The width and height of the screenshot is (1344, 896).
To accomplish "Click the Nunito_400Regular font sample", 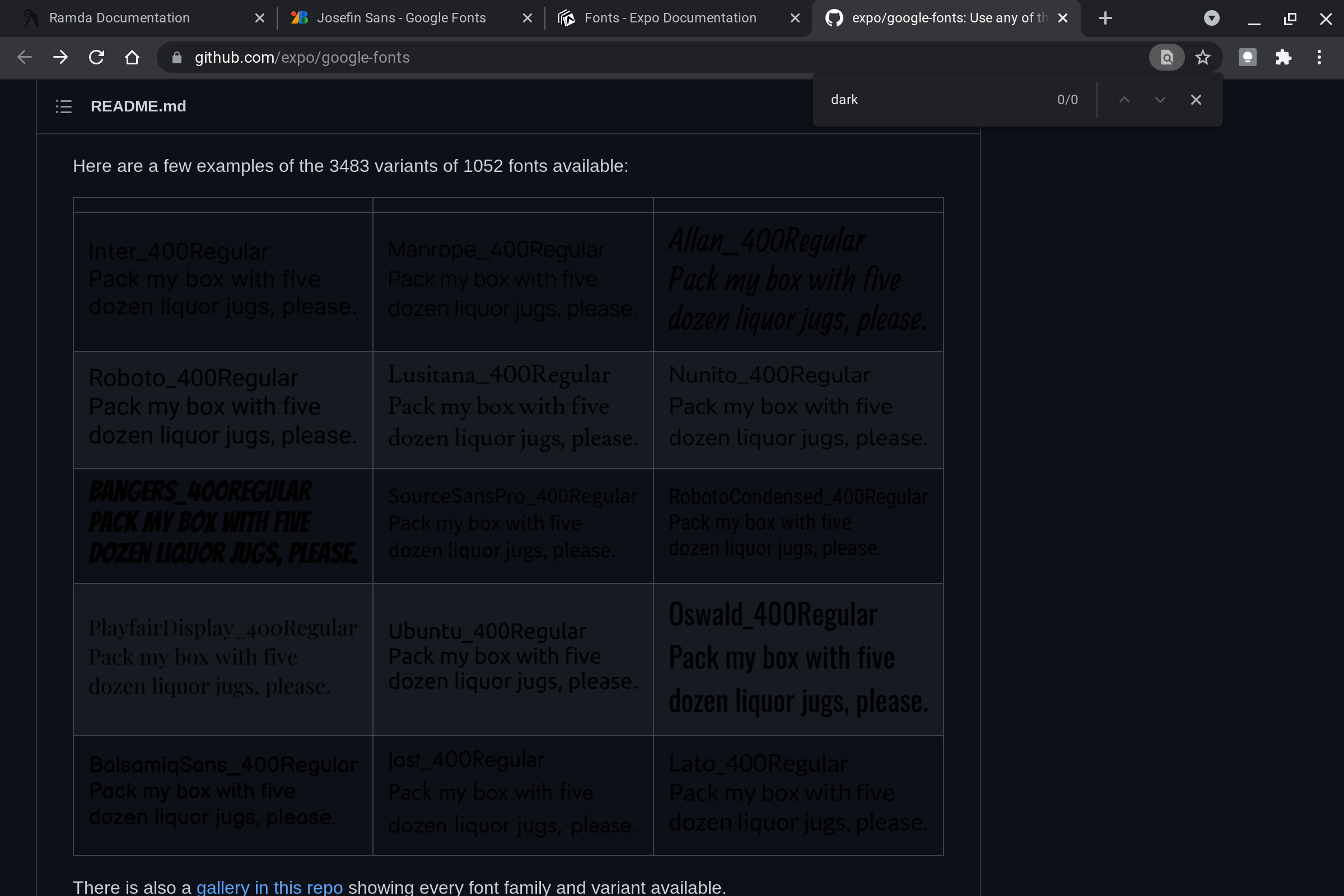I will point(797,407).
